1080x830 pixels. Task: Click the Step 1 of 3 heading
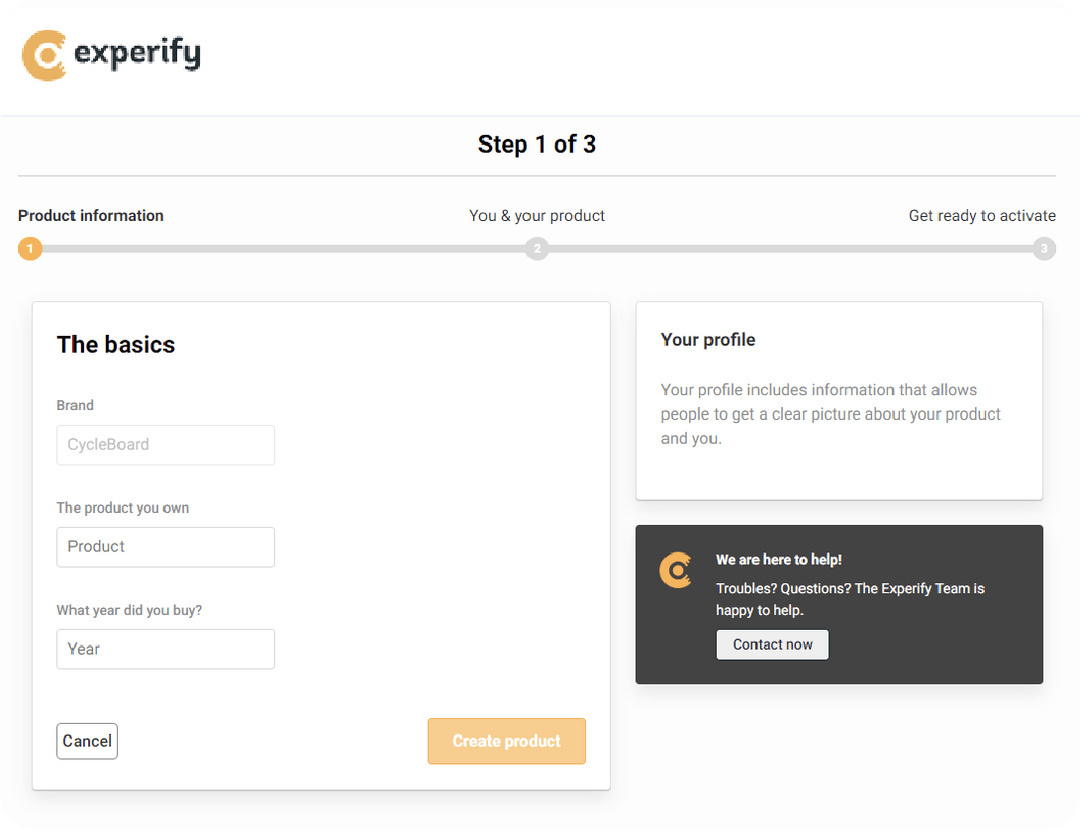pyautogui.click(x=537, y=145)
